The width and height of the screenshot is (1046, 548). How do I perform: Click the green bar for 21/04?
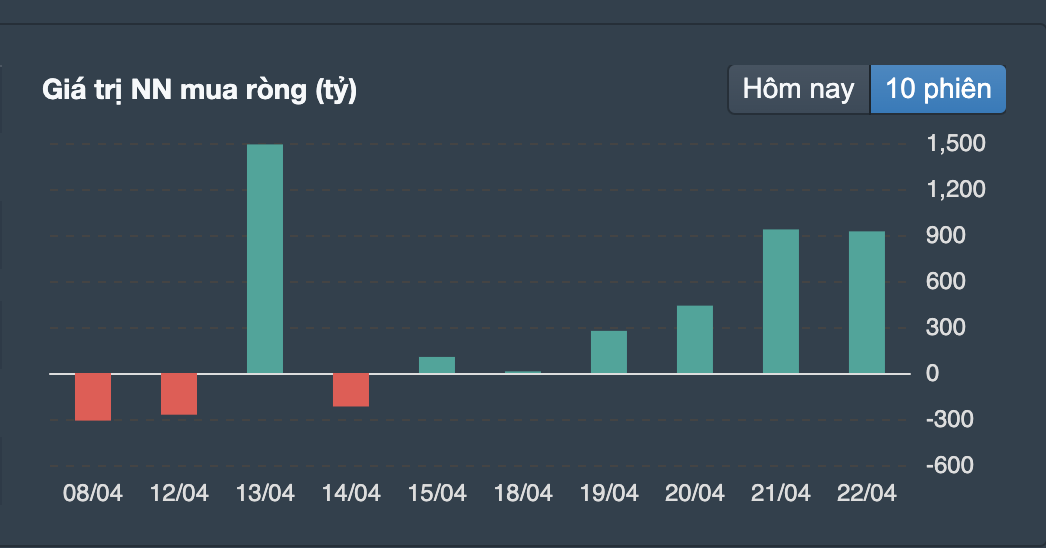[781, 302]
